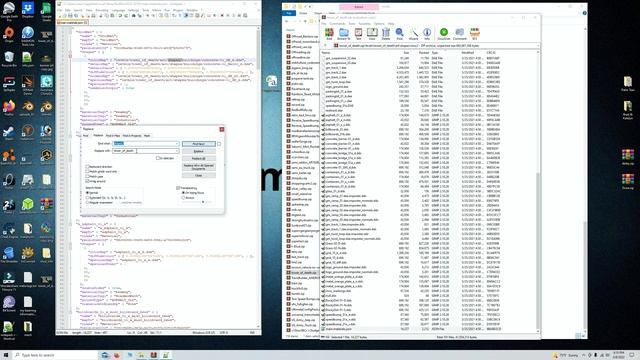Viewport: 640px width, 360px height.
Task: Tick the In selection checkbox
Action: pyautogui.click(x=158, y=158)
